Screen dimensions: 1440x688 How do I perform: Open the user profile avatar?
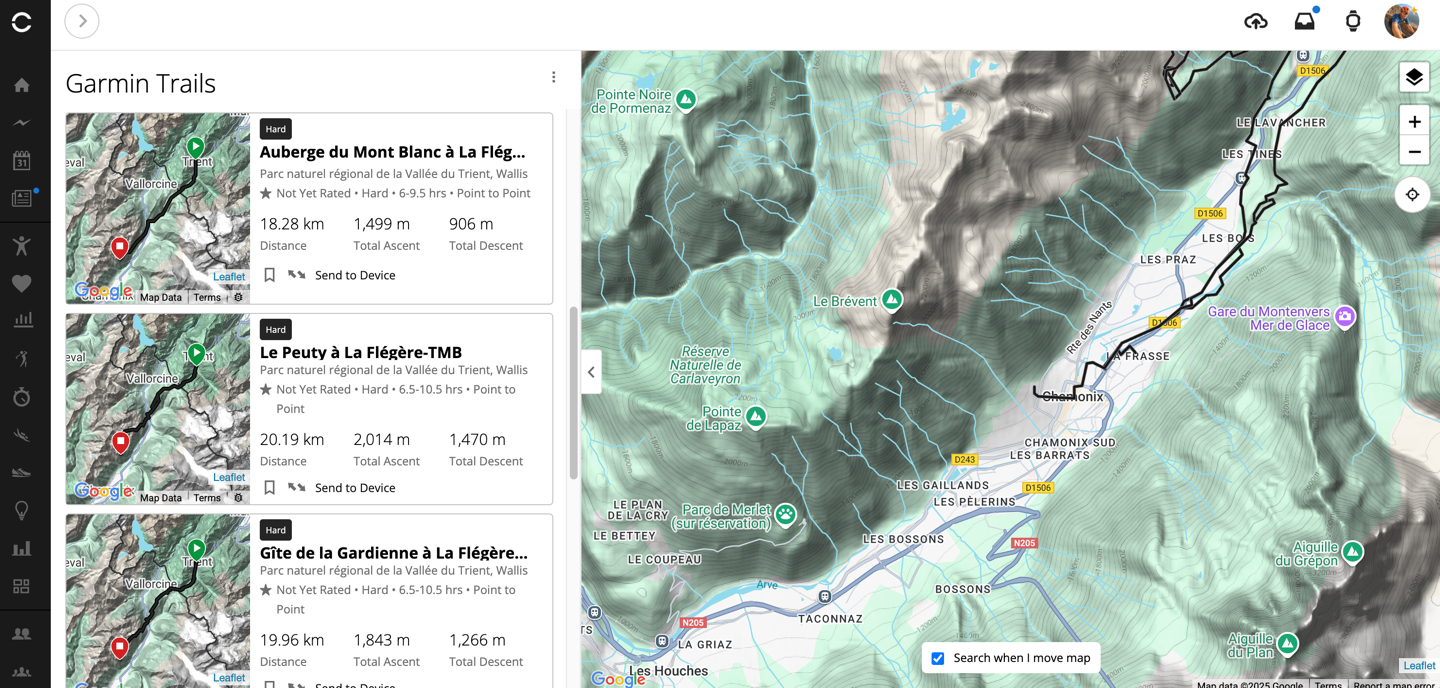point(1402,21)
